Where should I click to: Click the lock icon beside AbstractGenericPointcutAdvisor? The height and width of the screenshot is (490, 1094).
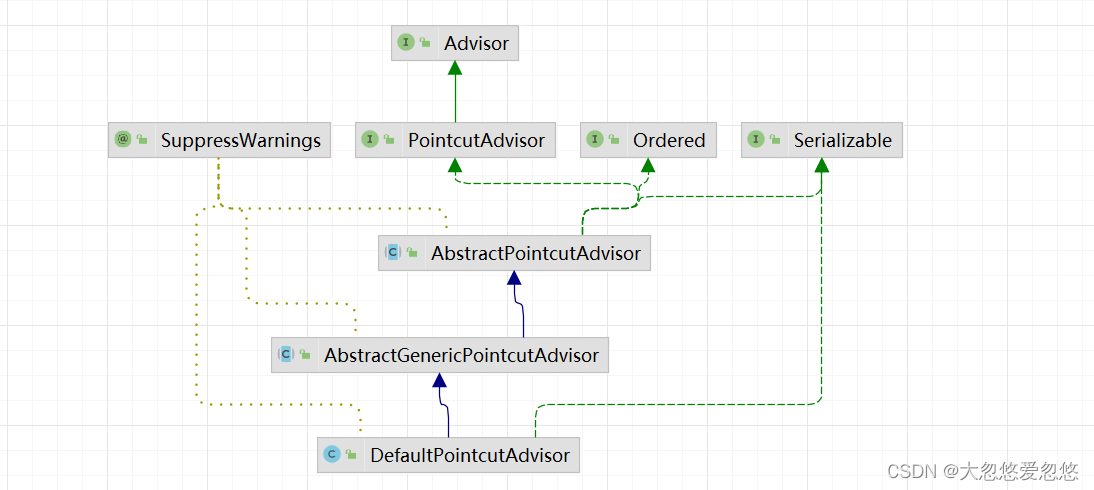coord(304,355)
